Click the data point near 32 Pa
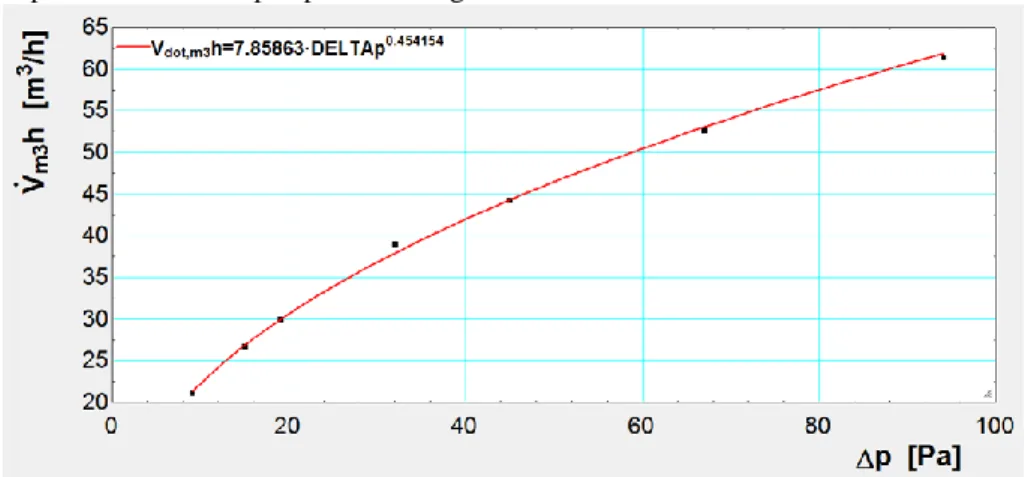Image resolution: width=1025 pixels, height=477 pixels. pos(395,244)
